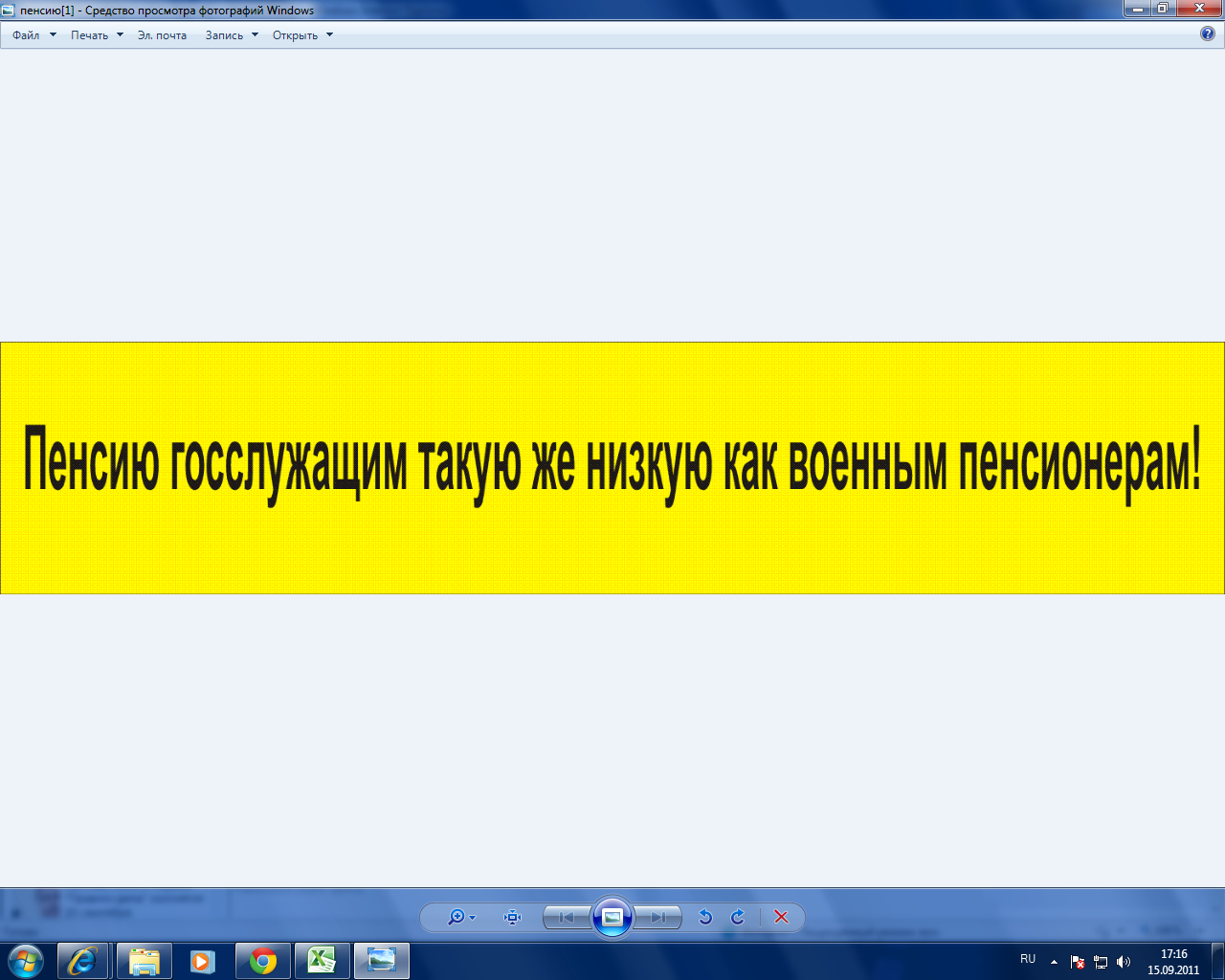1225x980 pixels.
Task: Open Excel from the taskbar
Action: click(323, 961)
